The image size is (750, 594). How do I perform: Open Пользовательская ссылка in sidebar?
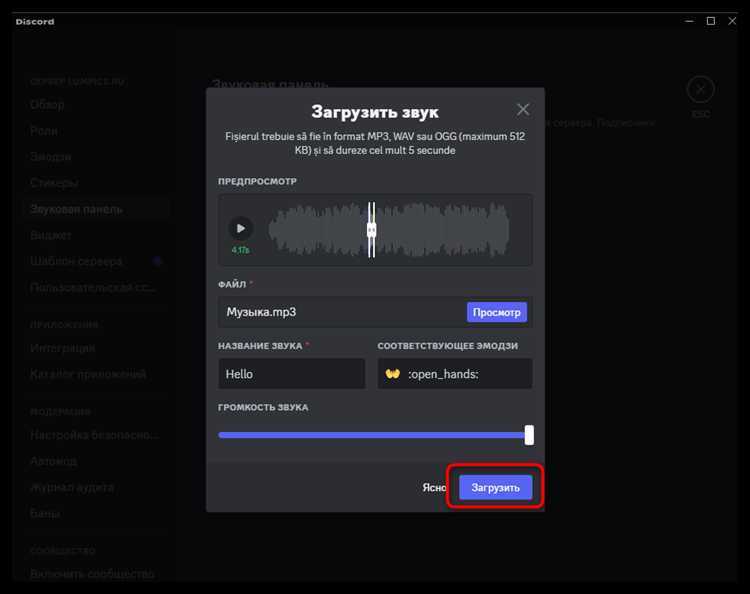point(93,287)
